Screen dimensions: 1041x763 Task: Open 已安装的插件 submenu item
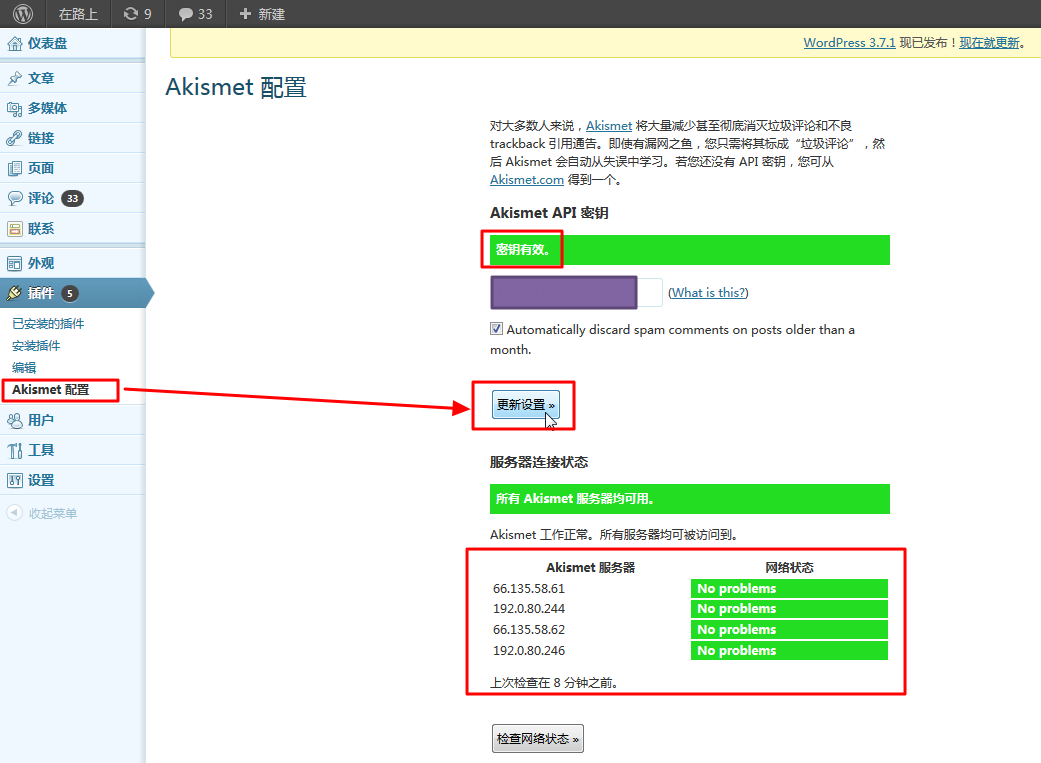(x=48, y=323)
